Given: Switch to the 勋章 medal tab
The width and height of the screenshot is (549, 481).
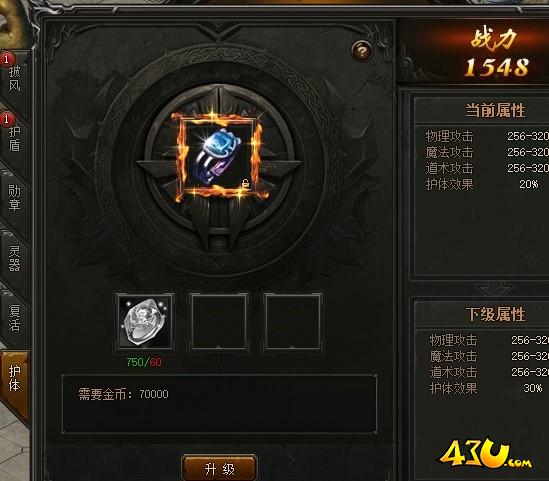Looking at the screenshot, I should tap(15, 198).
